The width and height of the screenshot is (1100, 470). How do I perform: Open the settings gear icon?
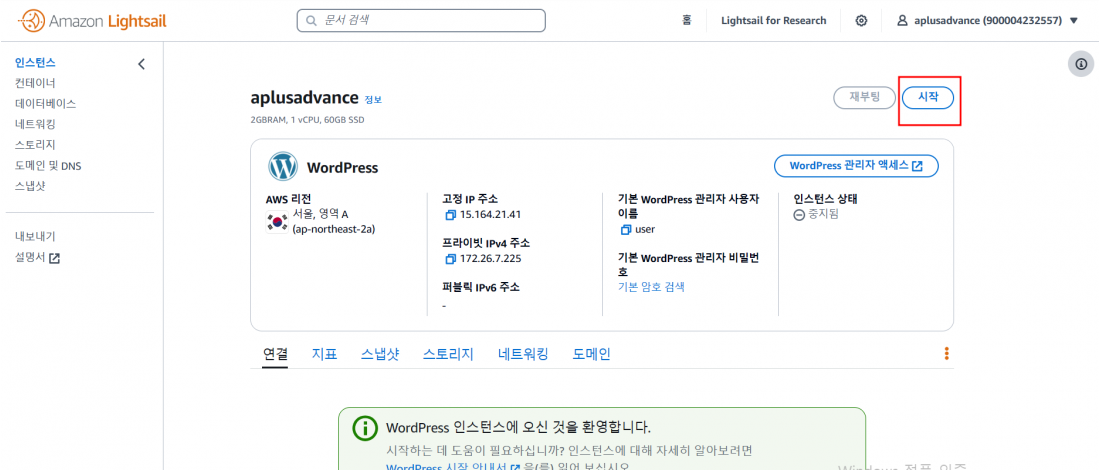pyautogui.click(x=861, y=20)
